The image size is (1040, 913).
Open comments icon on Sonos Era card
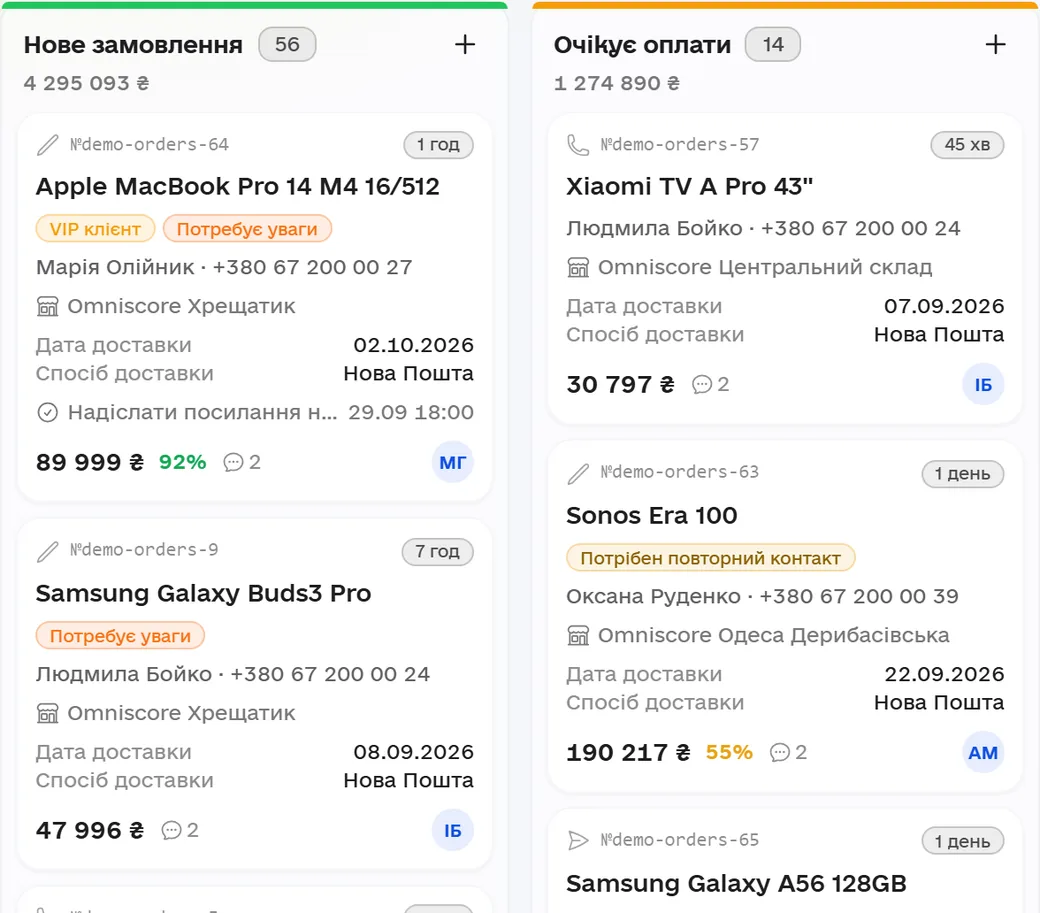click(x=779, y=753)
